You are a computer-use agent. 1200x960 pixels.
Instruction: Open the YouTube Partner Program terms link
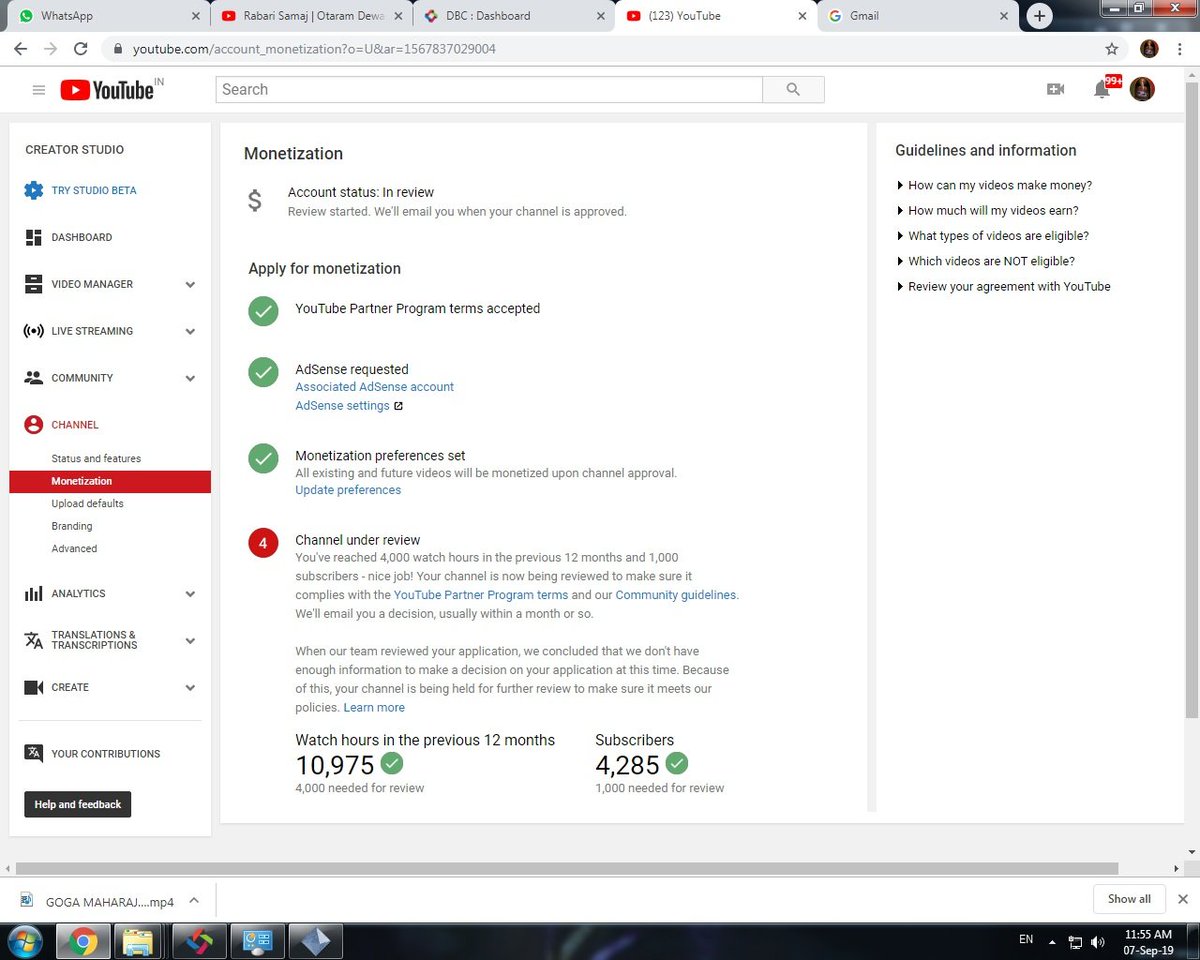[481, 595]
